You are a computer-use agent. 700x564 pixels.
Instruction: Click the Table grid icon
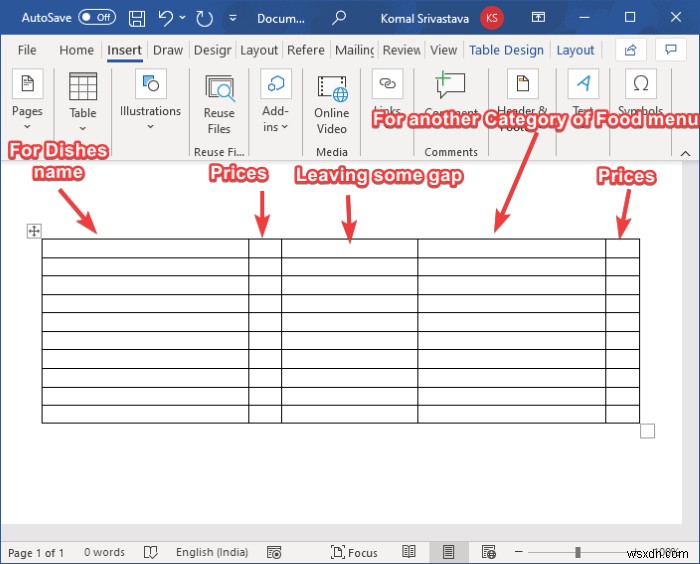[x=83, y=86]
